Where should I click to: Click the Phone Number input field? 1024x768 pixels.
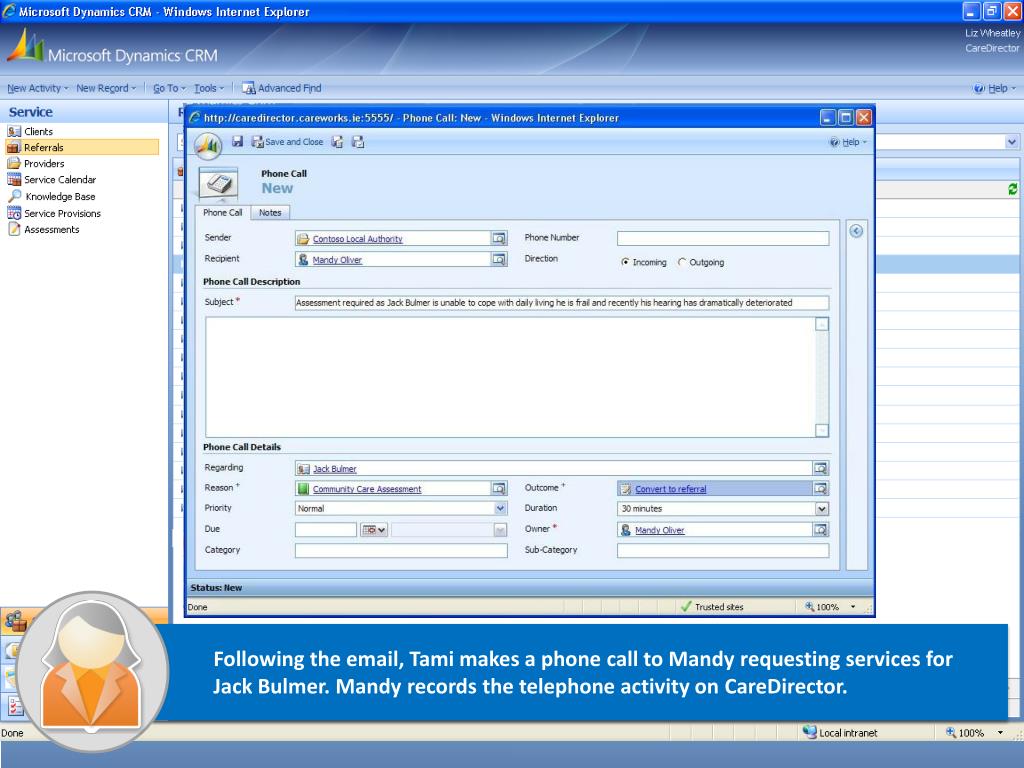(x=723, y=238)
